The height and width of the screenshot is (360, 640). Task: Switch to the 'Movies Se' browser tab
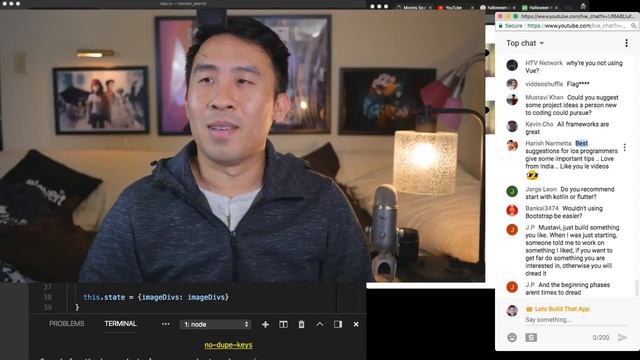[x=414, y=7]
